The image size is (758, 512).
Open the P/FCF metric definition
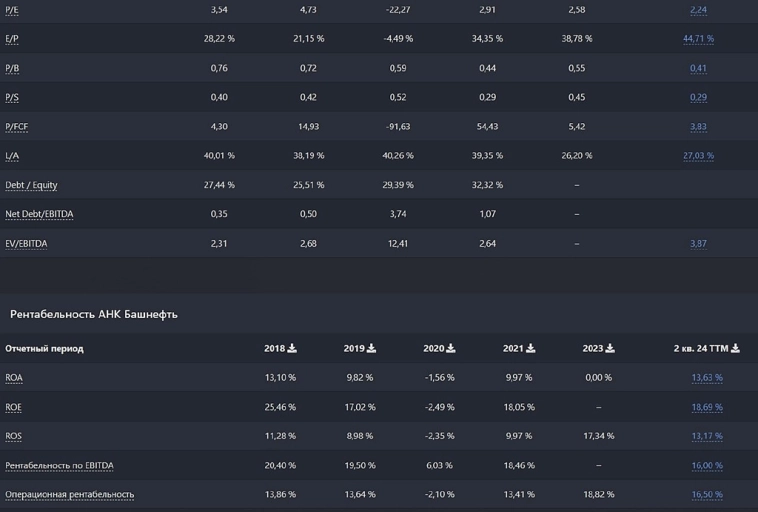[17, 127]
